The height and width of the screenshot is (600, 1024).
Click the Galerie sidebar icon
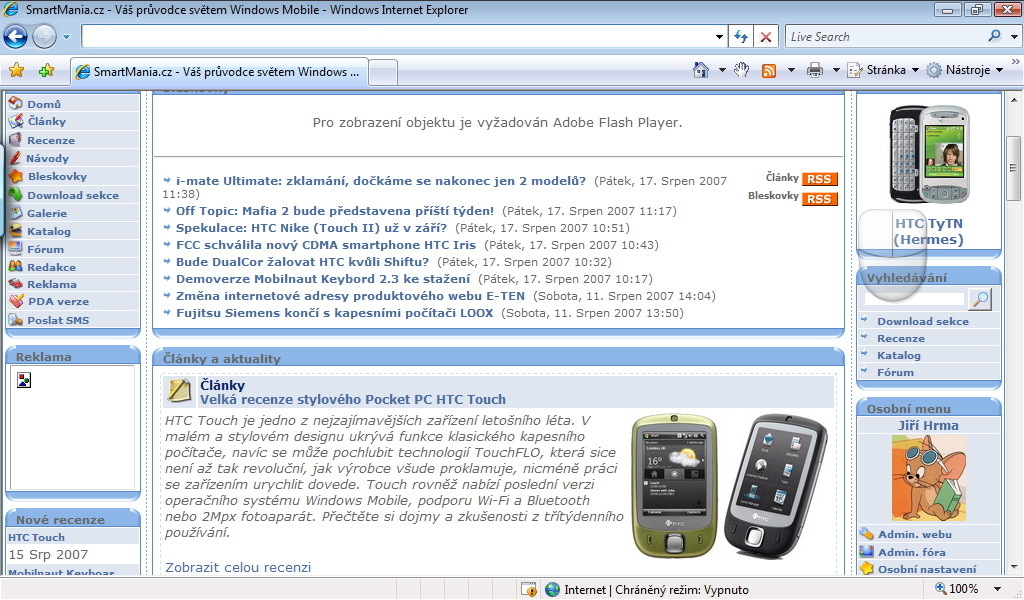(x=16, y=213)
